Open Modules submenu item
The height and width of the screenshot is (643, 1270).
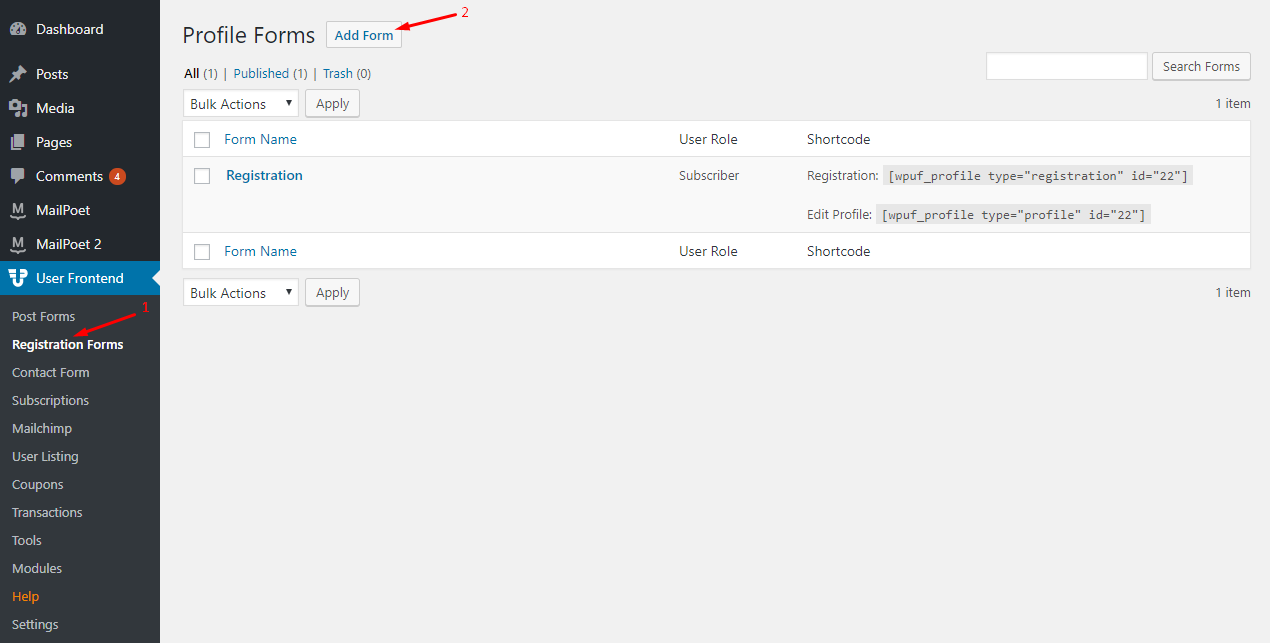point(37,568)
